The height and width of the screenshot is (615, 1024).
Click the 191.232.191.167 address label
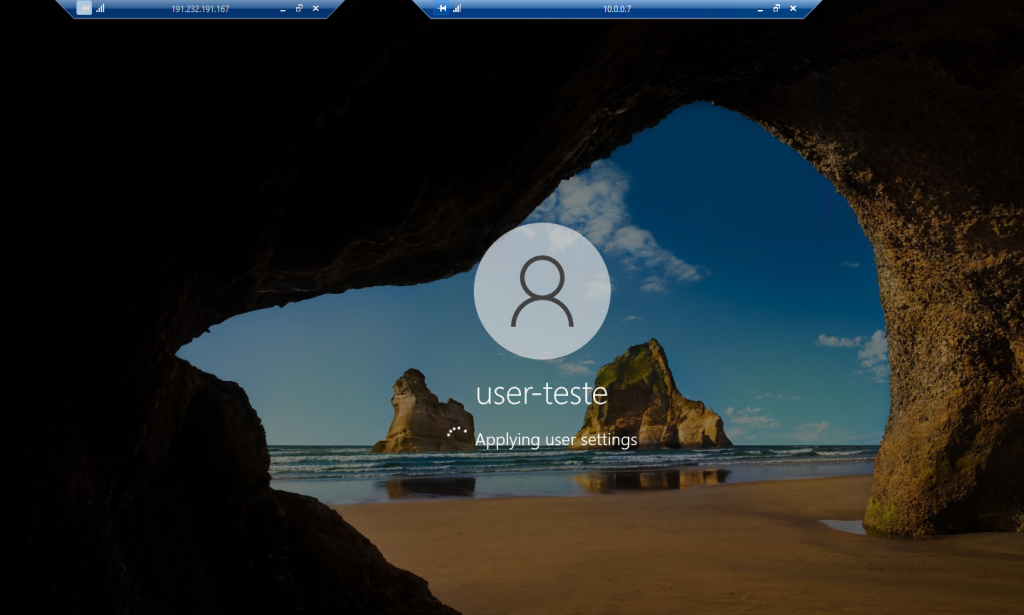point(200,9)
